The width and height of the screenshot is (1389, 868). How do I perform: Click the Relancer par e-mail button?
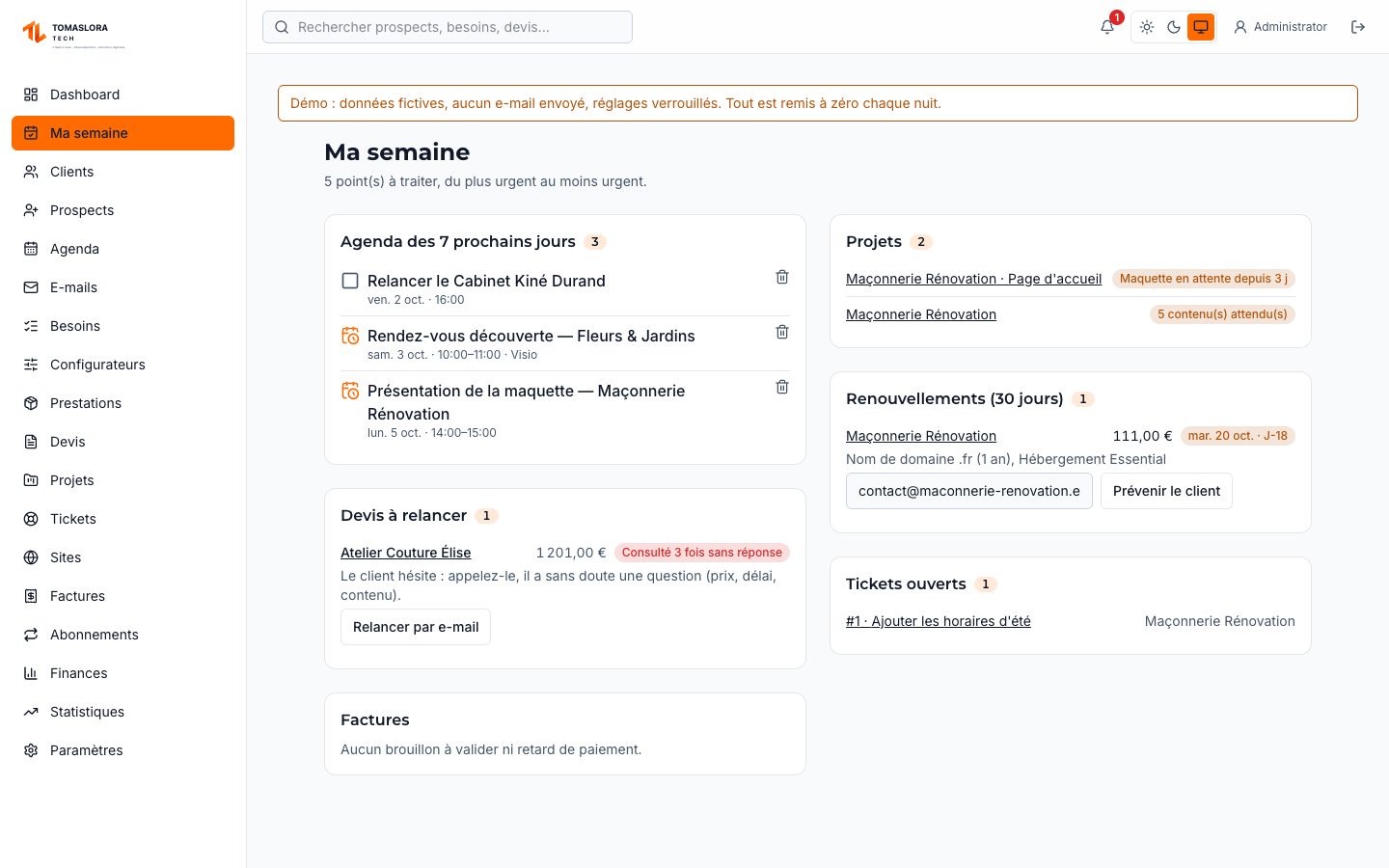click(416, 627)
